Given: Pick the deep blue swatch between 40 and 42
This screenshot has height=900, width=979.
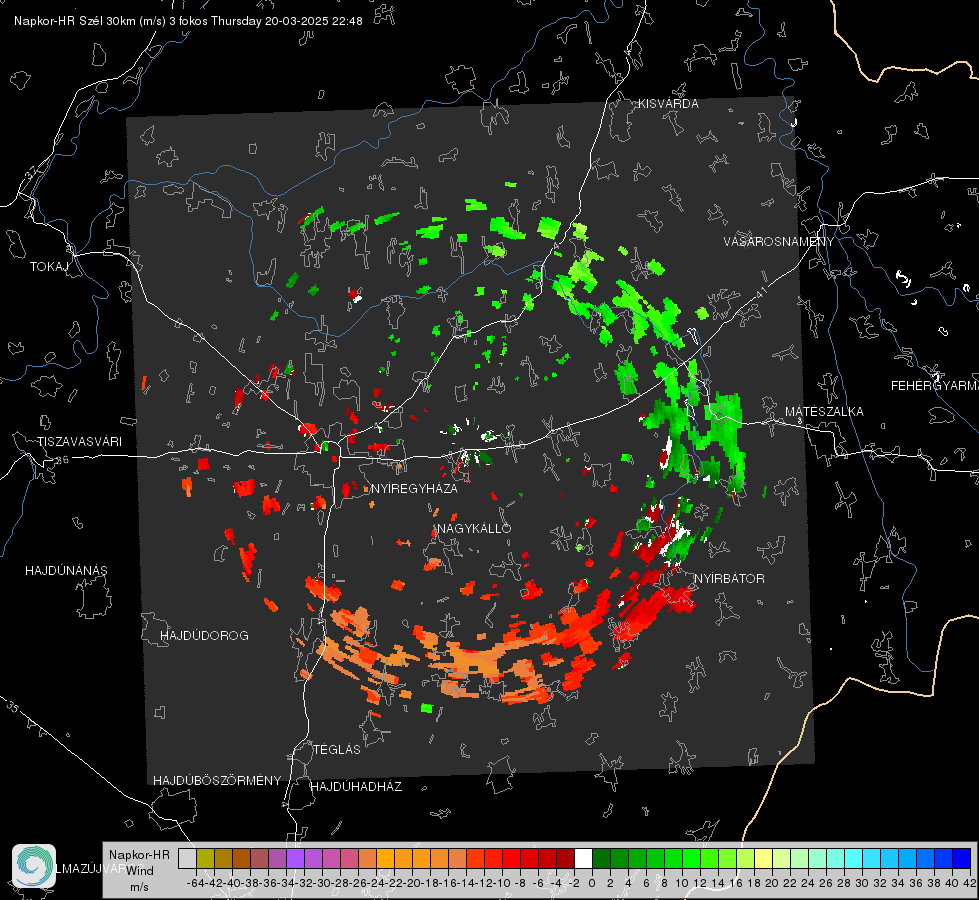Looking at the screenshot, I should [x=962, y=858].
